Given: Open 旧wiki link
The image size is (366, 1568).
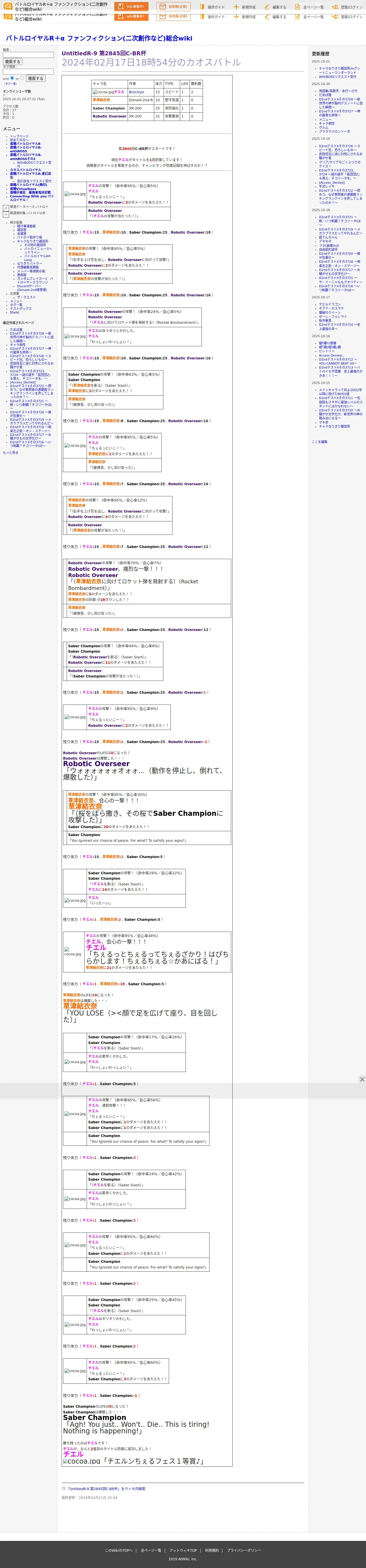Looking at the screenshot, I should (14, 312).
